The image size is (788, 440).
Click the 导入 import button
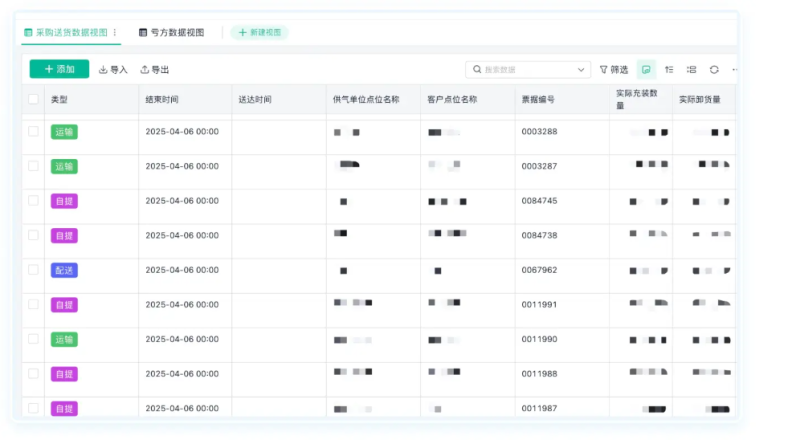113,70
